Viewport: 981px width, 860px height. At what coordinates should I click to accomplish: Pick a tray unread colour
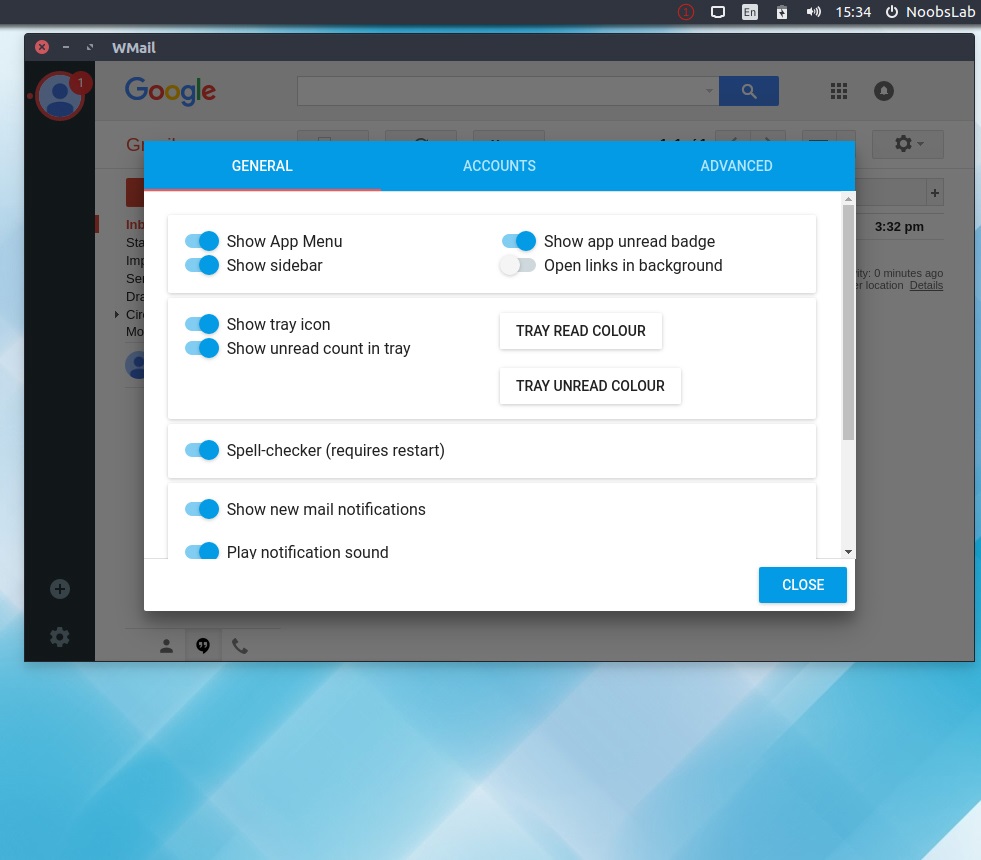click(x=589, y=385)
